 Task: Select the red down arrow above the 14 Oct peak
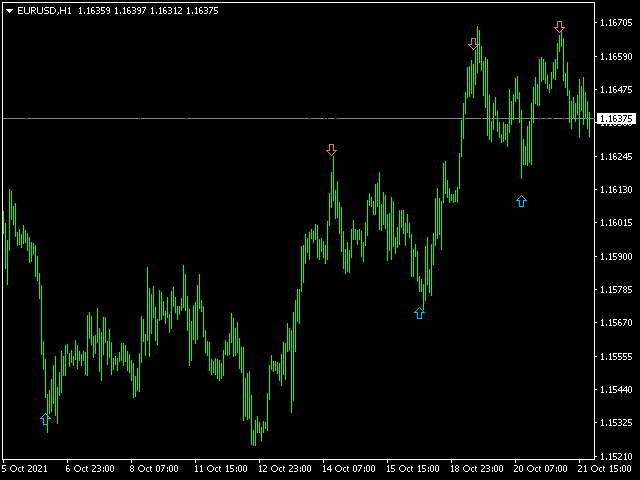(x=331, y=150)
